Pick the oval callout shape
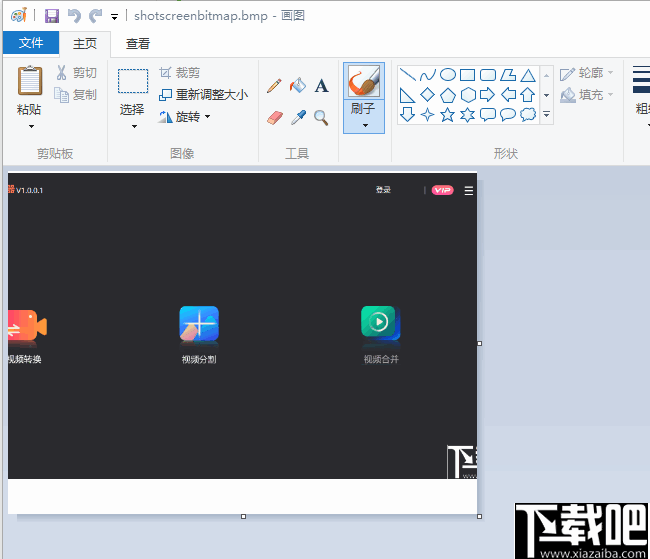This screenshot has height=559, width=650. (508, 114)
